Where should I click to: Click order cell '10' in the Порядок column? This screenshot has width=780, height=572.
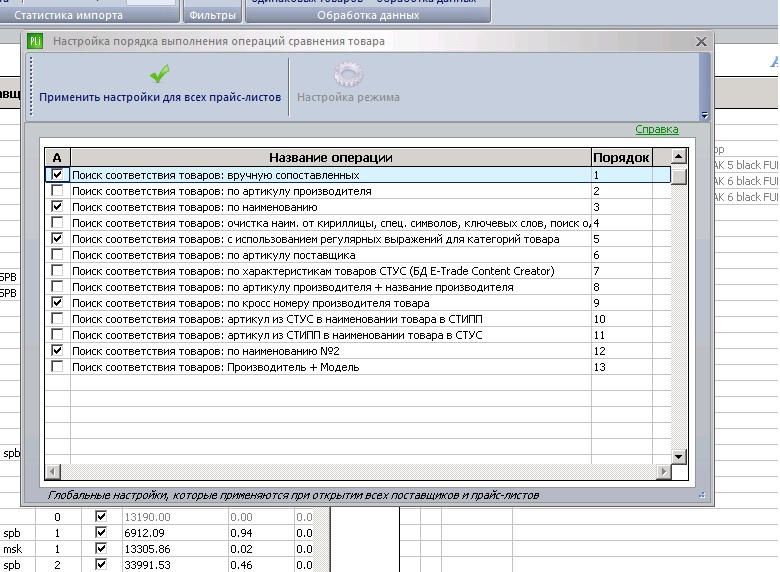622,319
